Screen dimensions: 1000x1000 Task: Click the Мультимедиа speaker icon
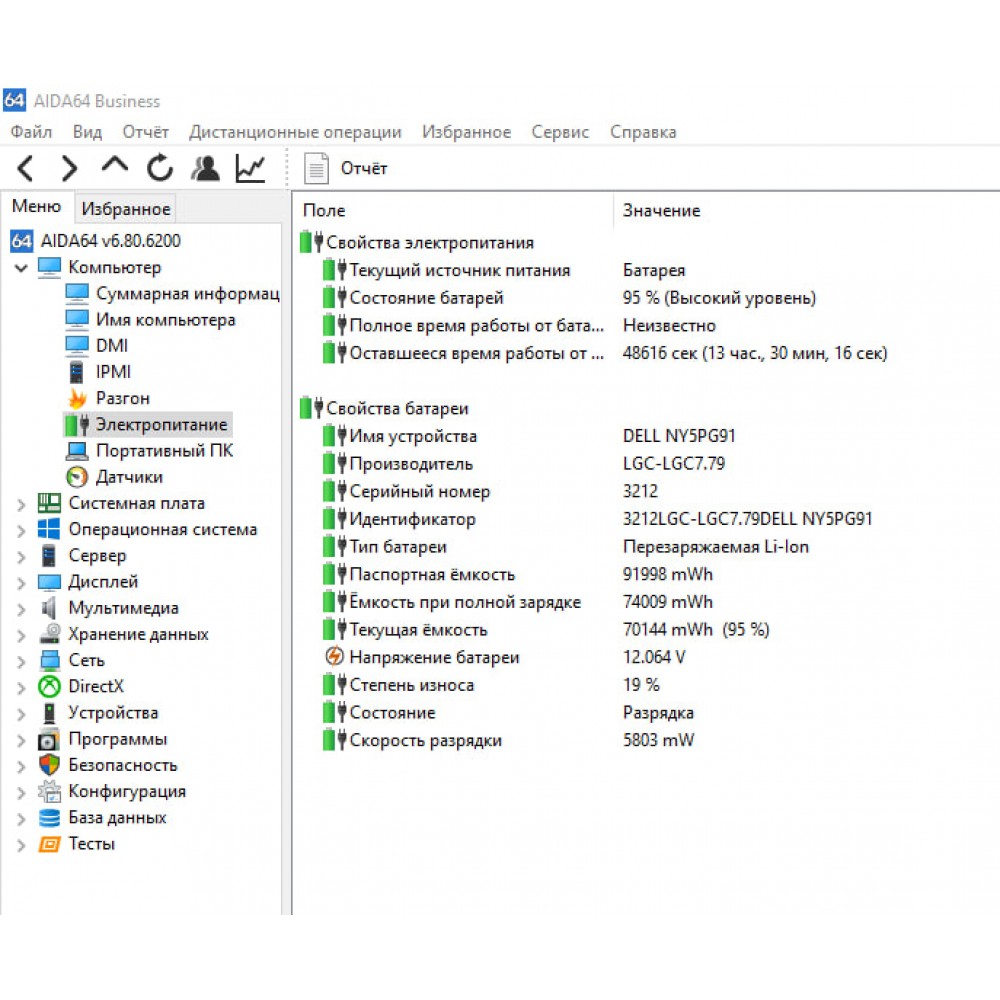pos(49,608)
